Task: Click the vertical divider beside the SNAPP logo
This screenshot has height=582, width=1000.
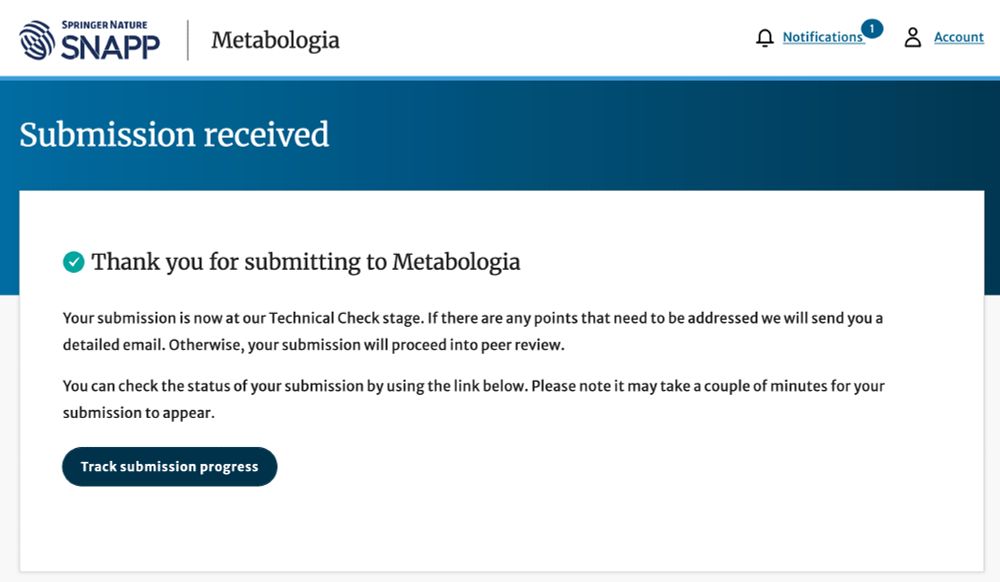Action: [188, 40]
